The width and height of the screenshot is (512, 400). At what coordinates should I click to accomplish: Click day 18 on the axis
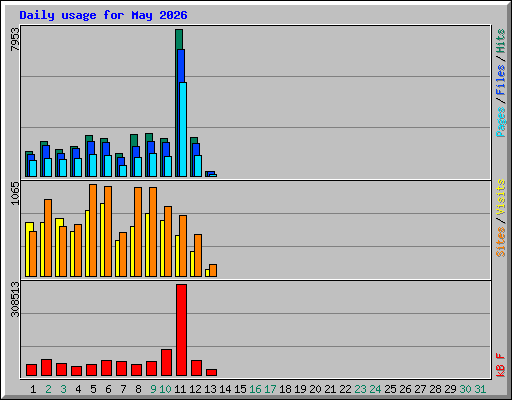(x=285, y=389)
